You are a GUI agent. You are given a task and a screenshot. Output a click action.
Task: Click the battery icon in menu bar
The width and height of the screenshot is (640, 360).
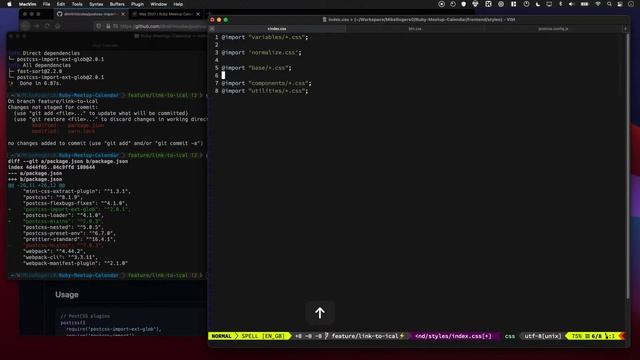point(584,4)
